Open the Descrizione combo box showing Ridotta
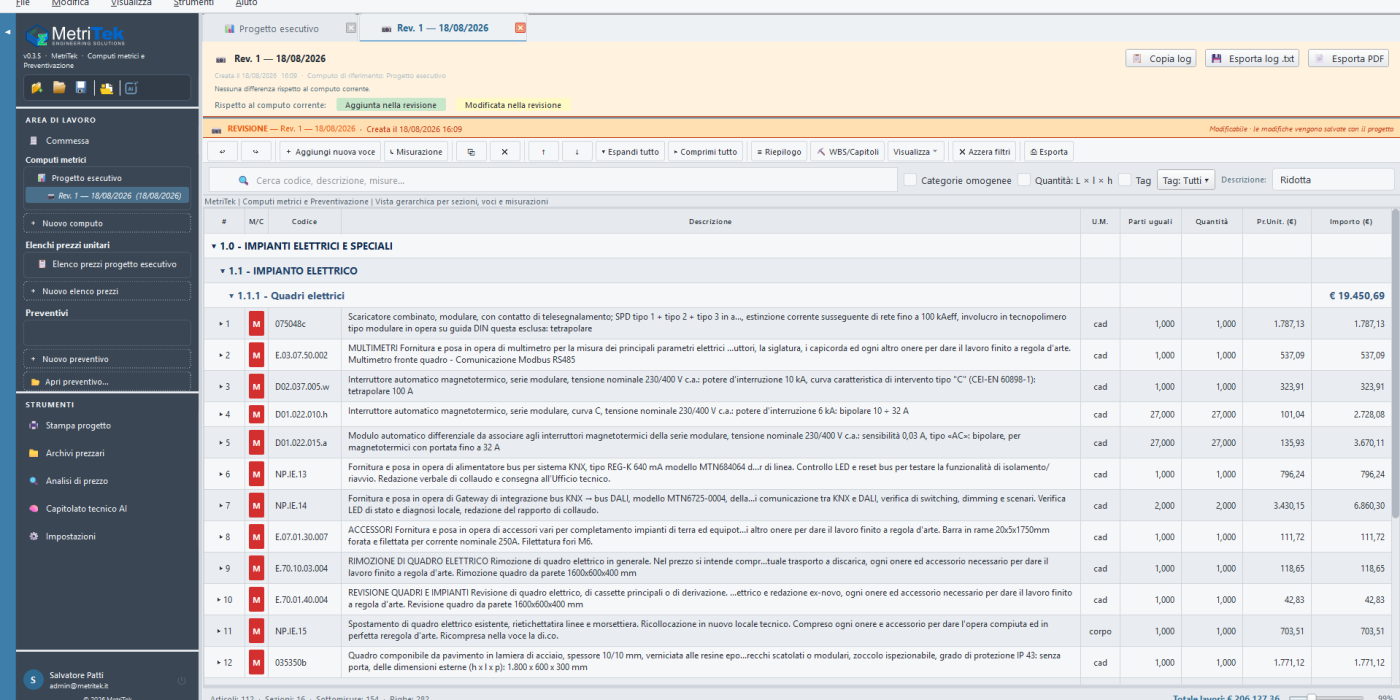This screenshot has height=700, width=1400. (x=1333, y=180)
